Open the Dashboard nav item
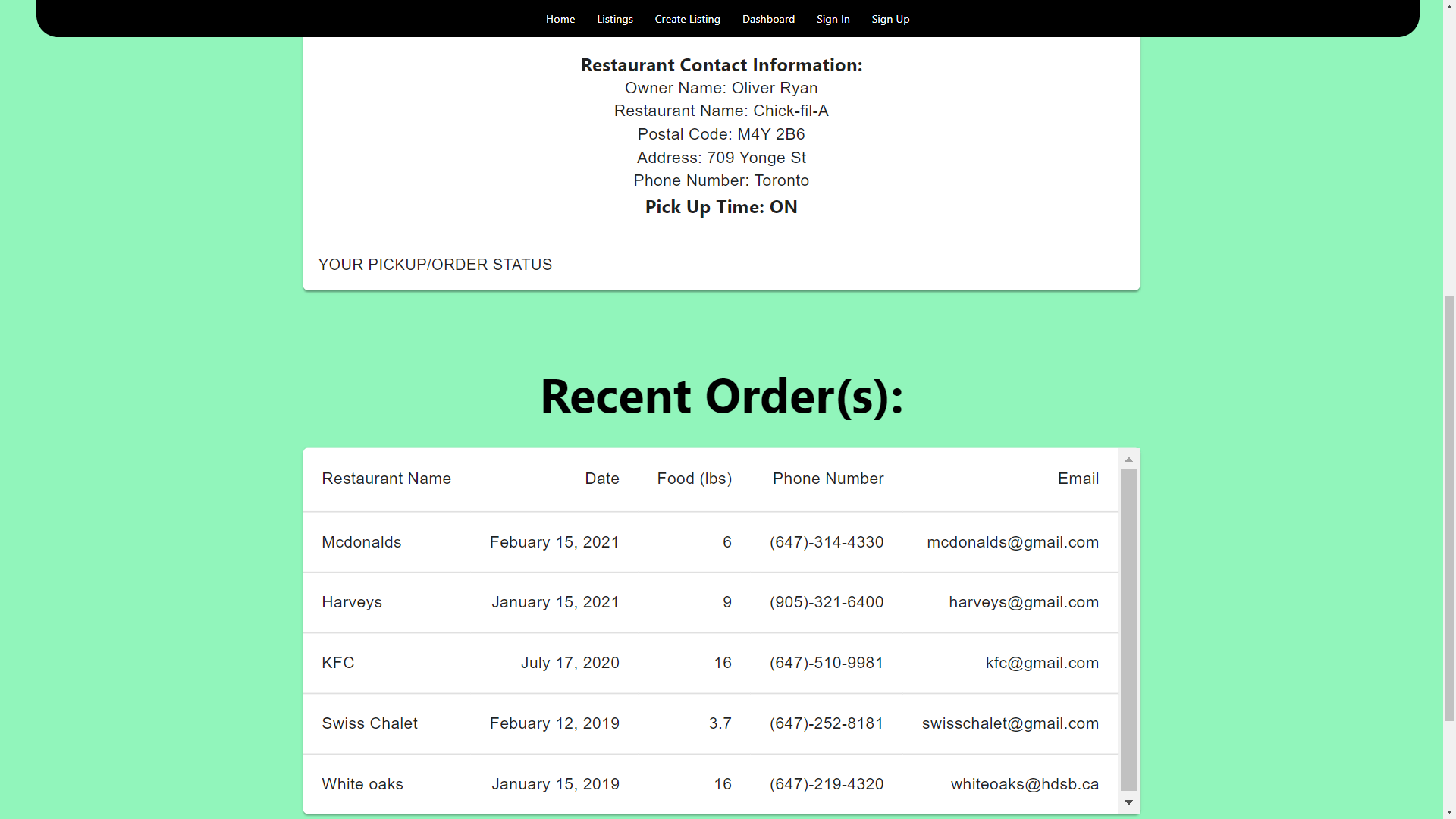This screenshot has width=1456, height=819. pyautogui.click(x=768, y=19)
